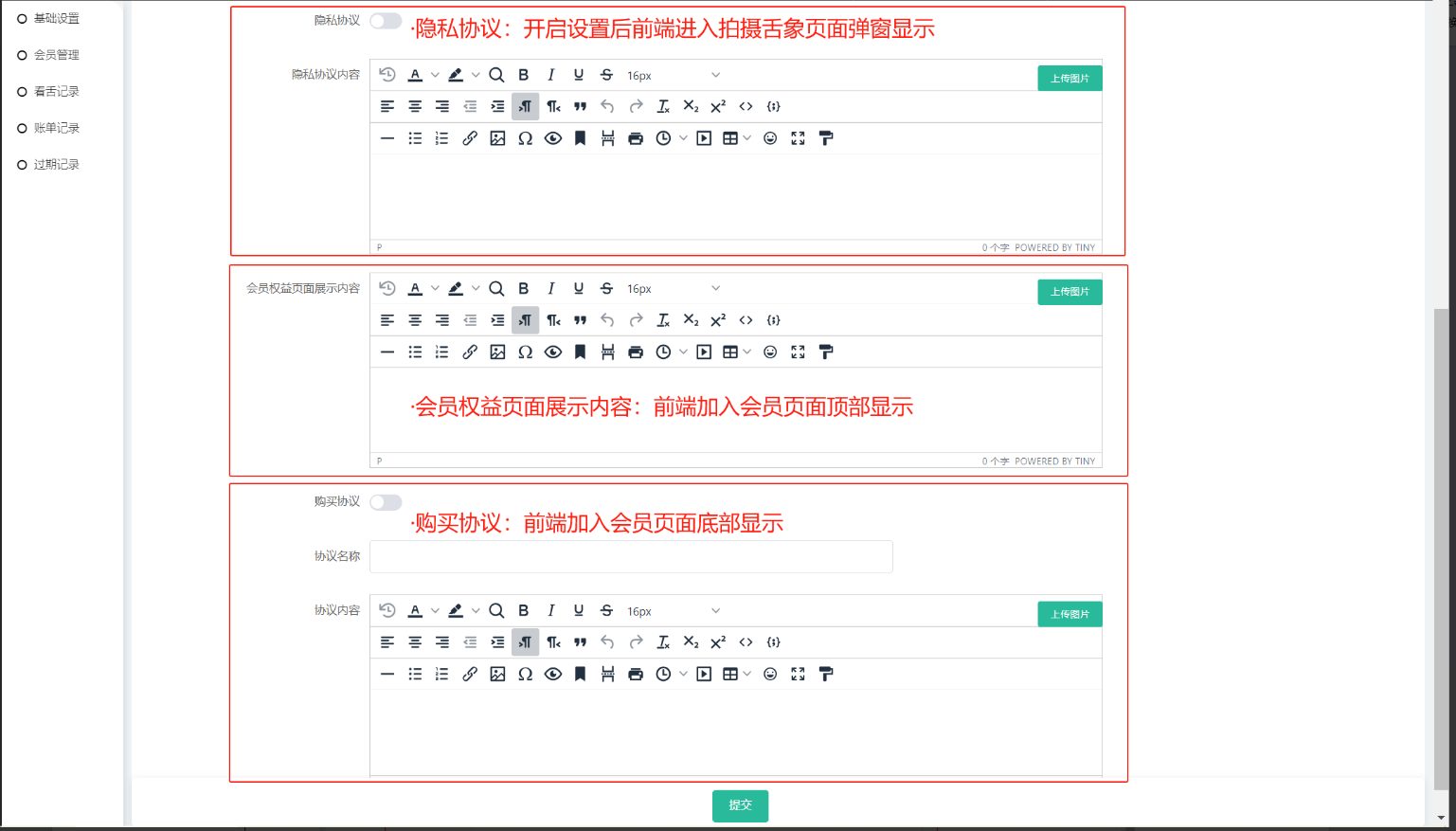Click the 提交 submit button
The image size is (1456, 831).
740,805
